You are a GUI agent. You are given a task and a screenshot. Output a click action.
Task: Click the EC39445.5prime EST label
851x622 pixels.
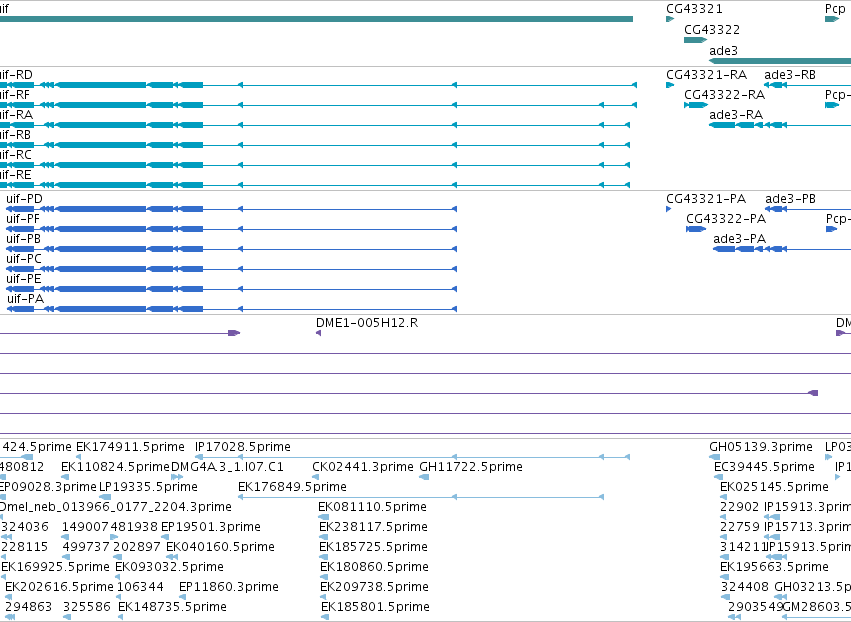pyautogui.click(x=765, y=467)
